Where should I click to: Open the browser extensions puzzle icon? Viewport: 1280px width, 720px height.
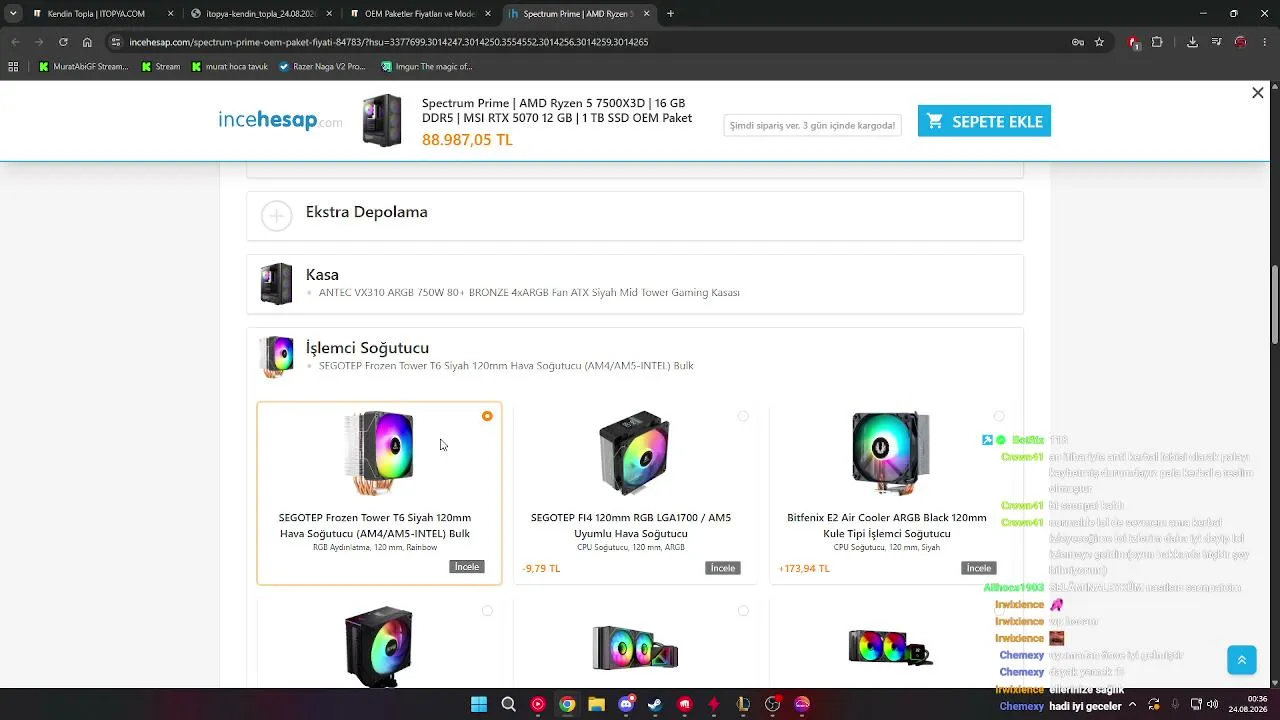(1157, 42)
